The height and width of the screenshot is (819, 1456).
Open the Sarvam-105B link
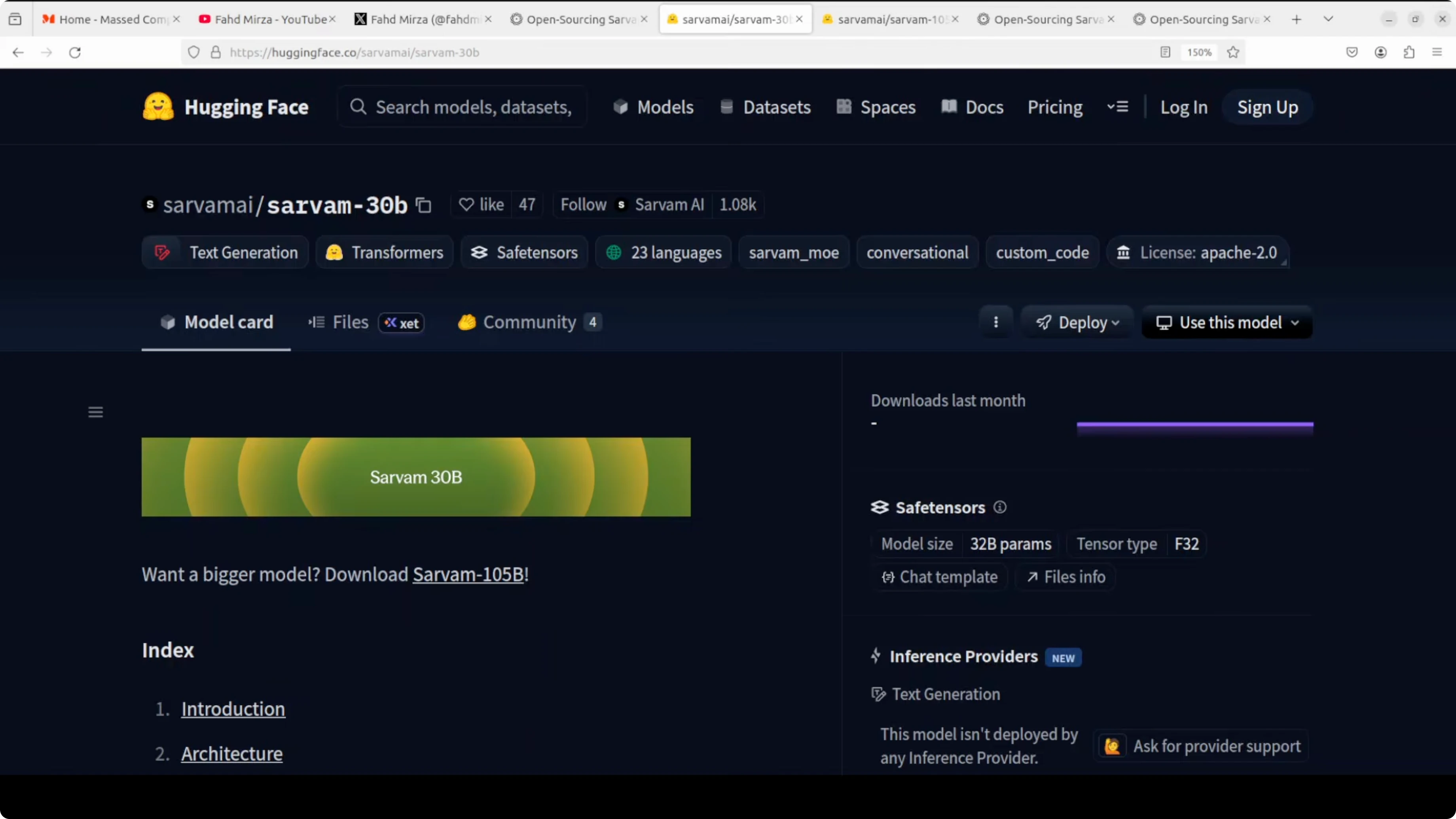[x=468, y=574]
